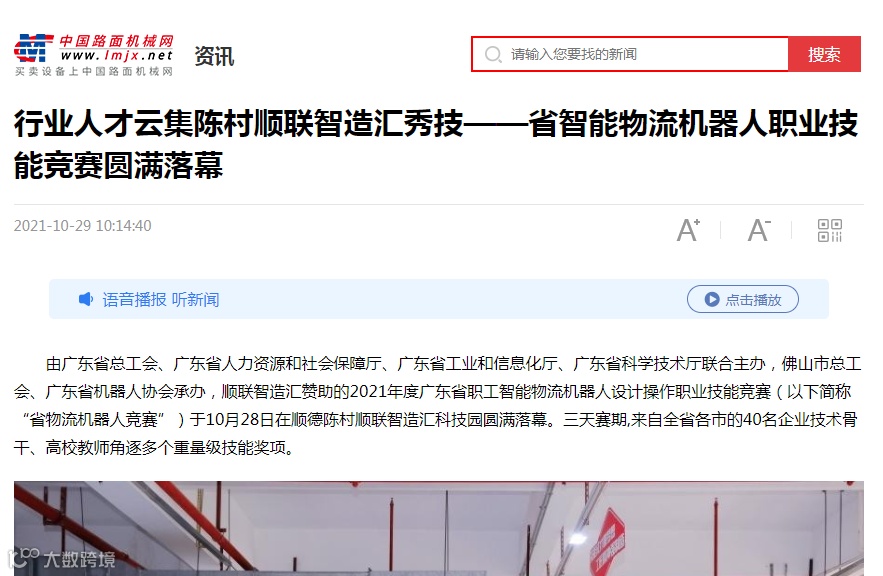This screenshot has height=576, width=883.
Task: Open the 资讯 section
Action: point(214,56)
